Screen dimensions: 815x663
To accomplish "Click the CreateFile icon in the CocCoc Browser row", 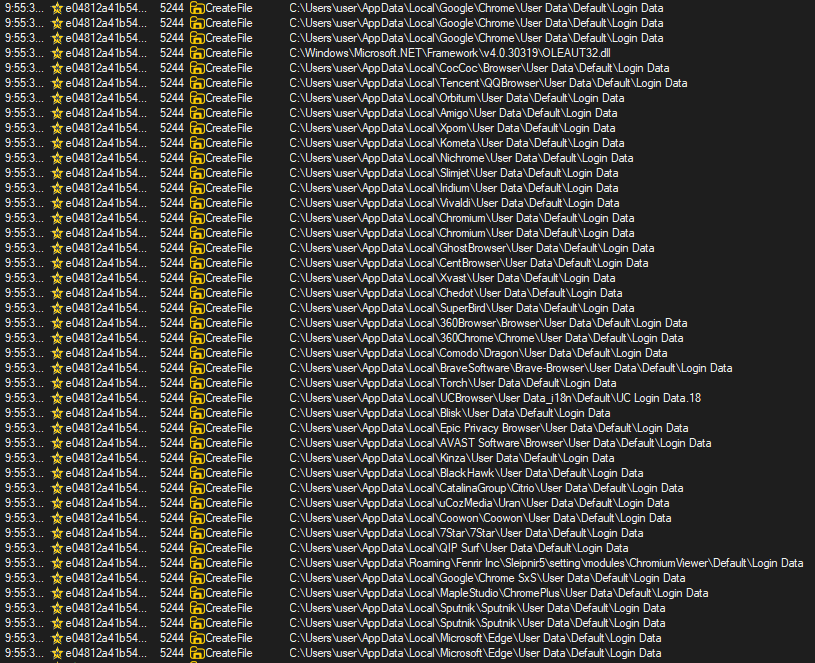I will (x=197, y=68).
